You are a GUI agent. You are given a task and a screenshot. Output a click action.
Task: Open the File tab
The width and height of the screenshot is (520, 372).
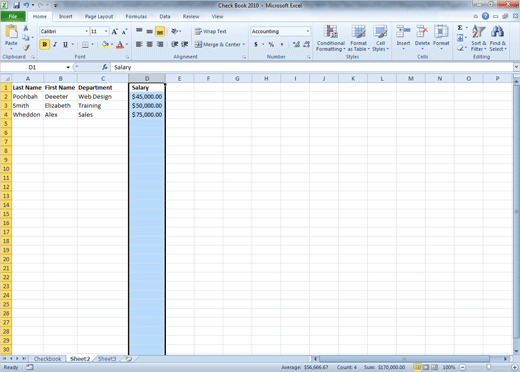coord(13,16)
